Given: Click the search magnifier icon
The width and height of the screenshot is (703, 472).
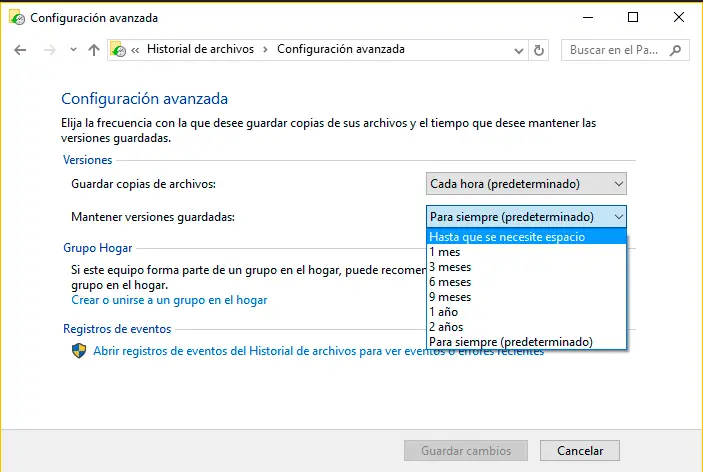Looking at the screenshot, I should click(x=677, y=50).
